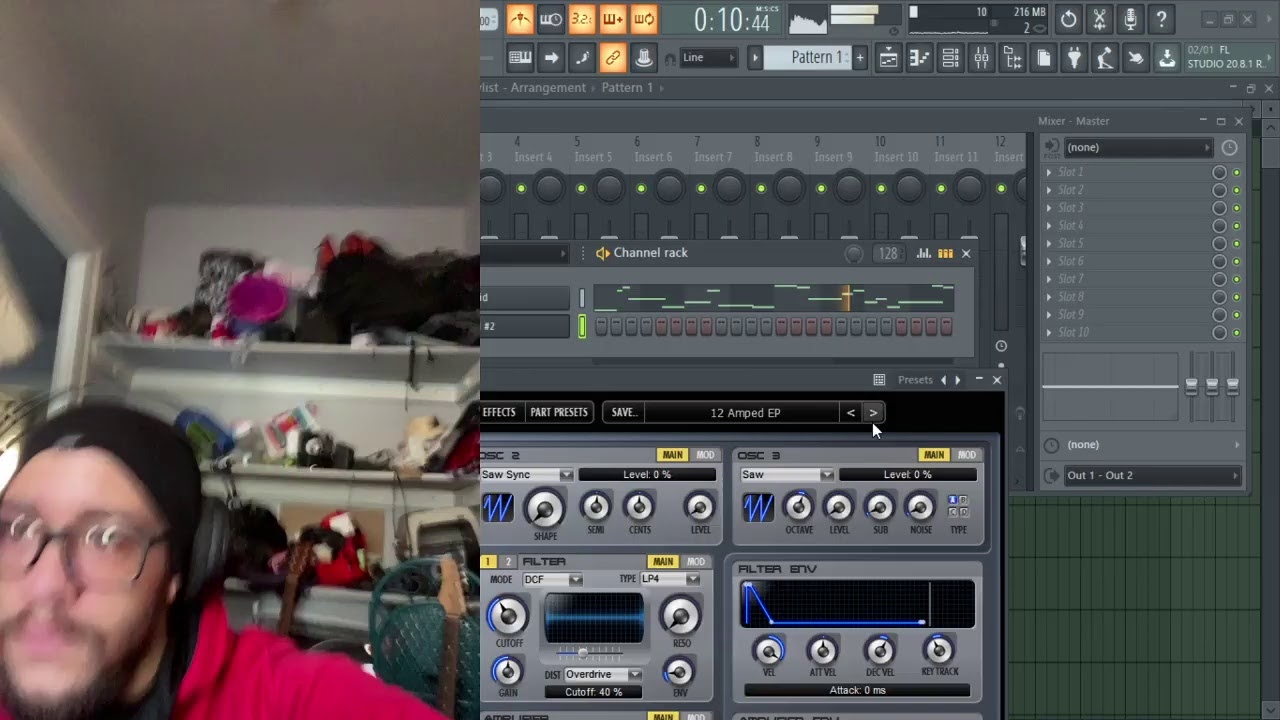Open the plugin picker plug icon
The image size is (1280, 720).
coord(1074,59)
